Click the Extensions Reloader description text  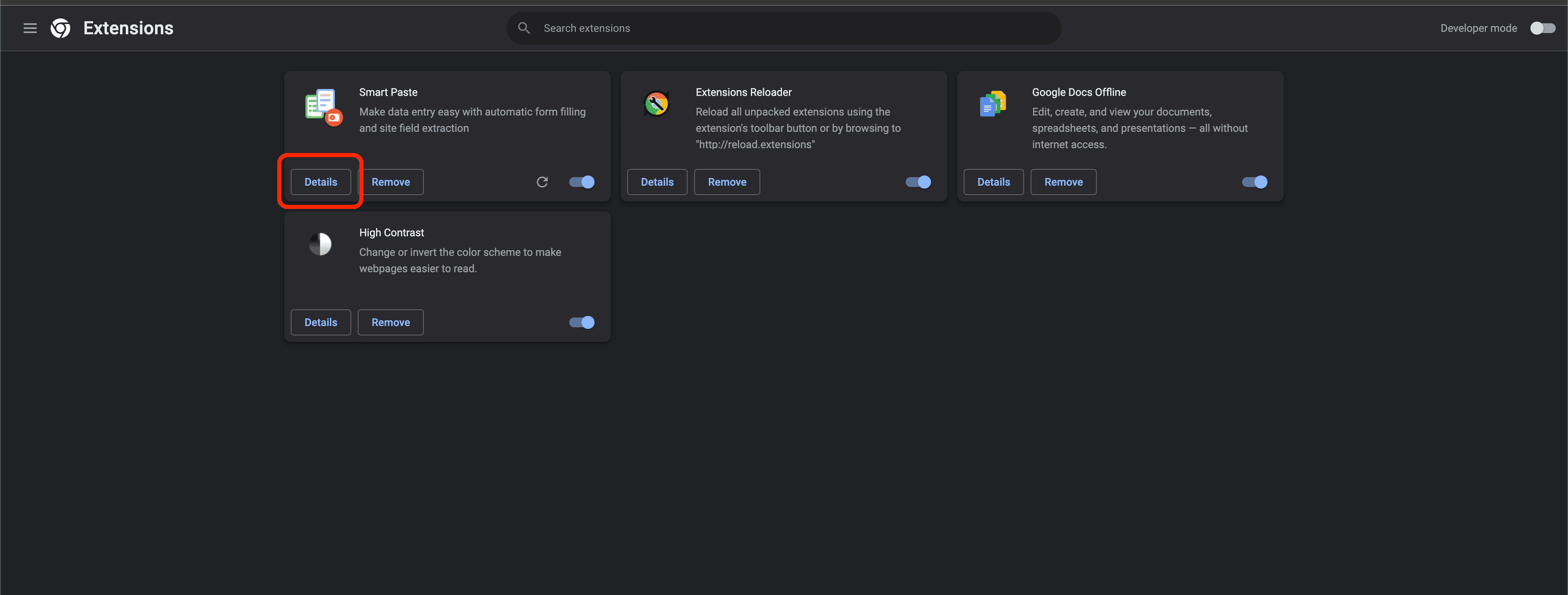point(798,128)
